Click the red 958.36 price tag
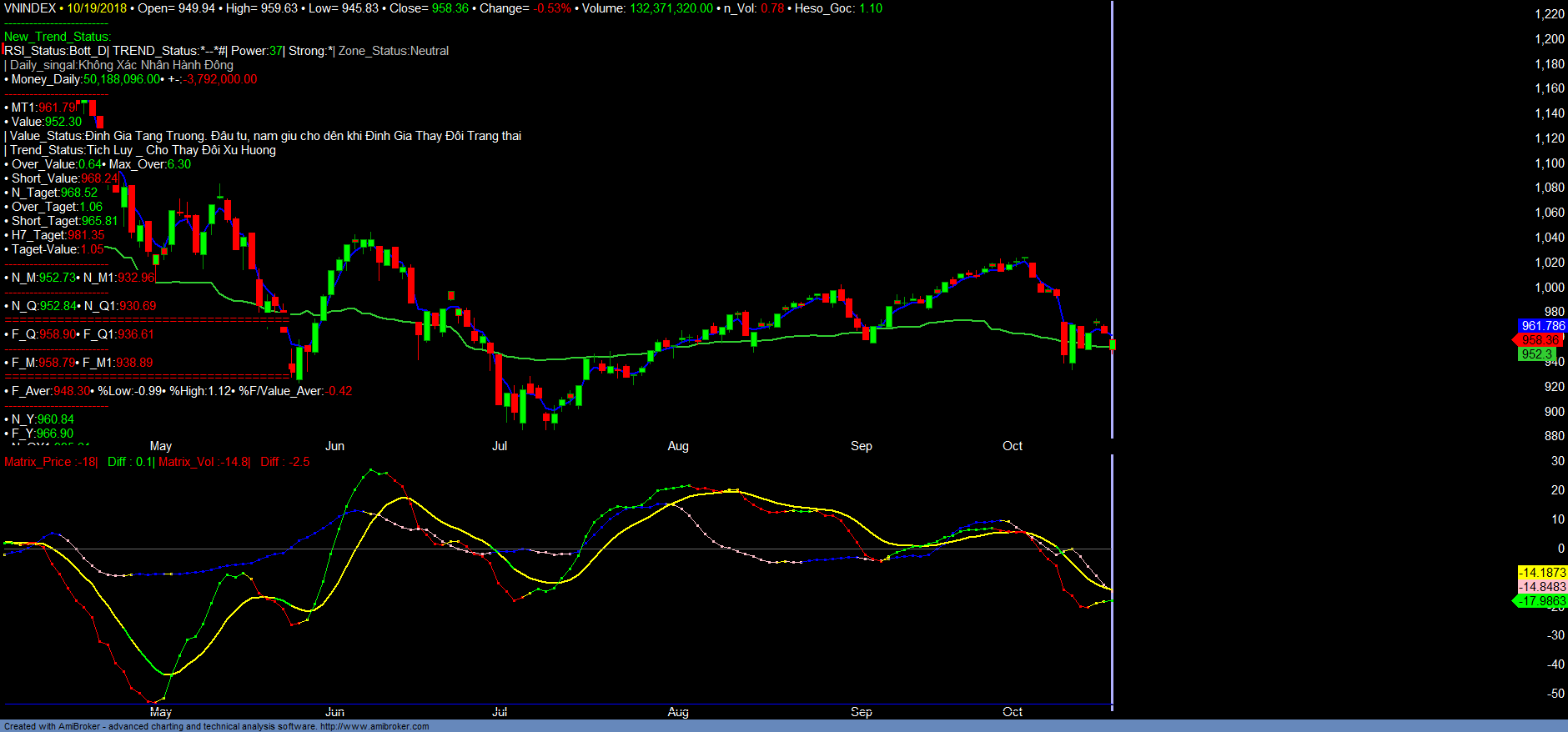Screen dimensions: 1568x732 tap(1540, 340)
